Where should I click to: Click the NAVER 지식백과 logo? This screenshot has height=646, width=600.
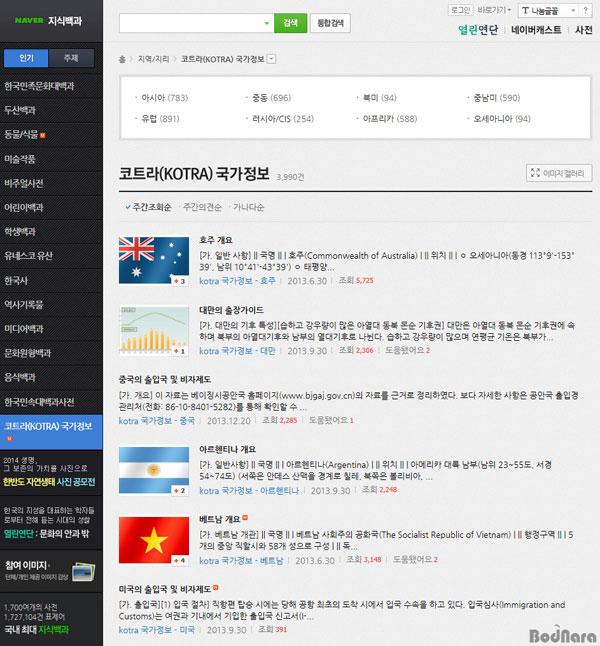coord(48,21)
